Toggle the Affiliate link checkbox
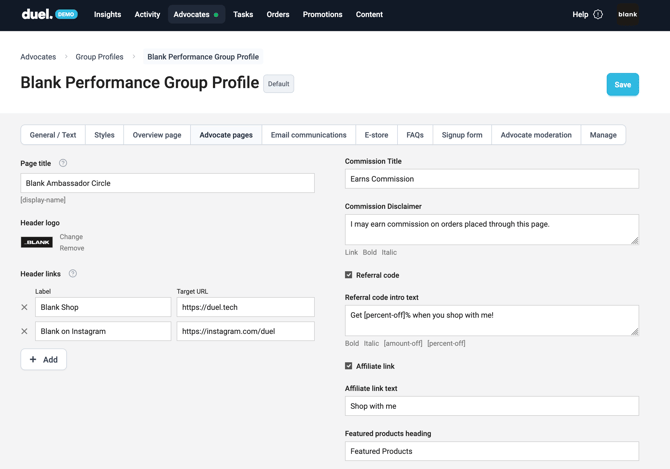This screenshot has width=670, height=469. (349, 366)
